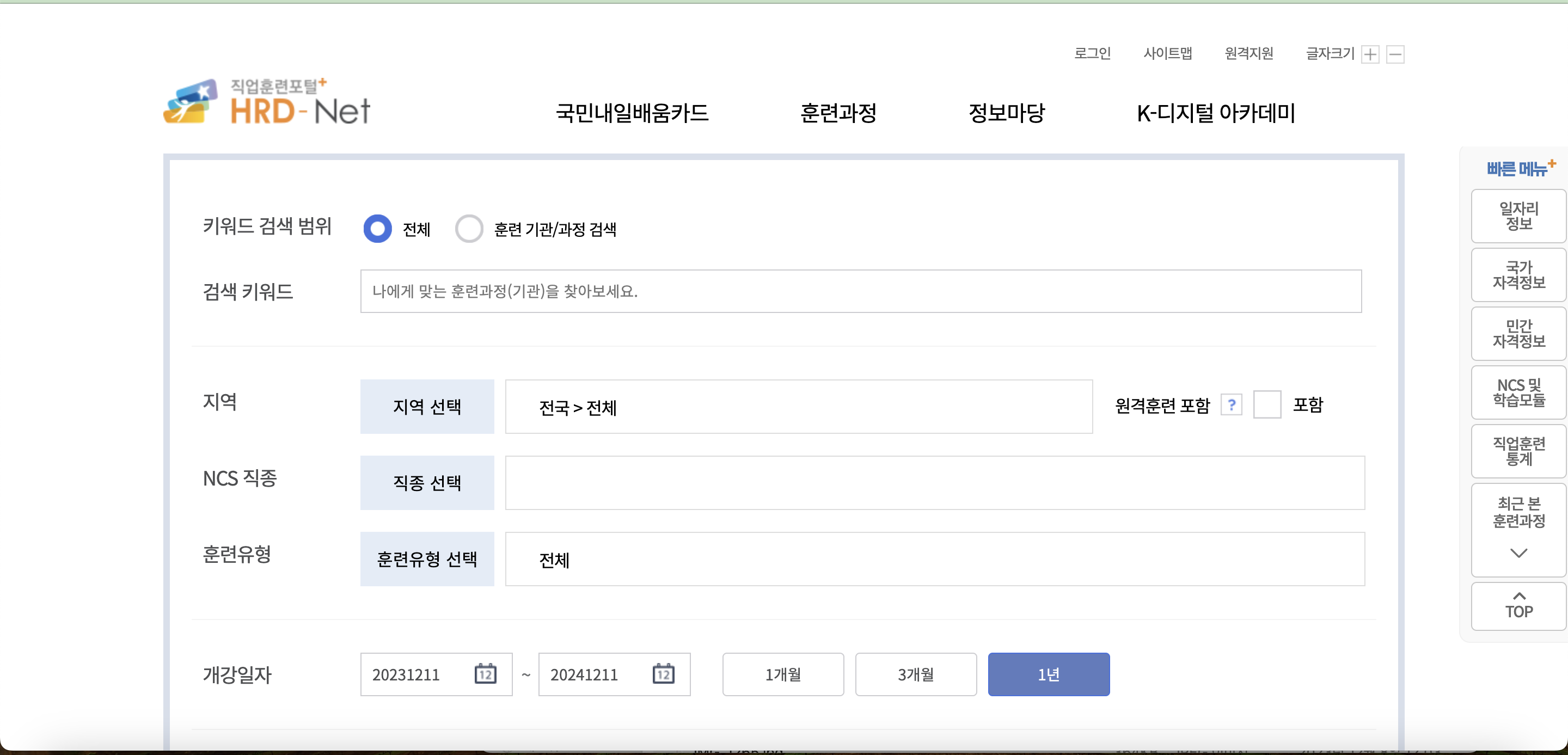The height and width of the screenshot is (755, 1568).
Task: Click the search keyword input field
Action: click(x=860, y=291)
